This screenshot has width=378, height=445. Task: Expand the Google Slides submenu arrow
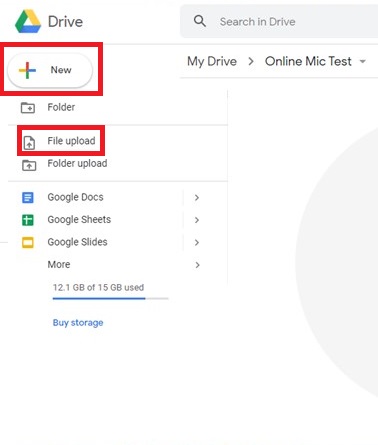tap(197, 242)
